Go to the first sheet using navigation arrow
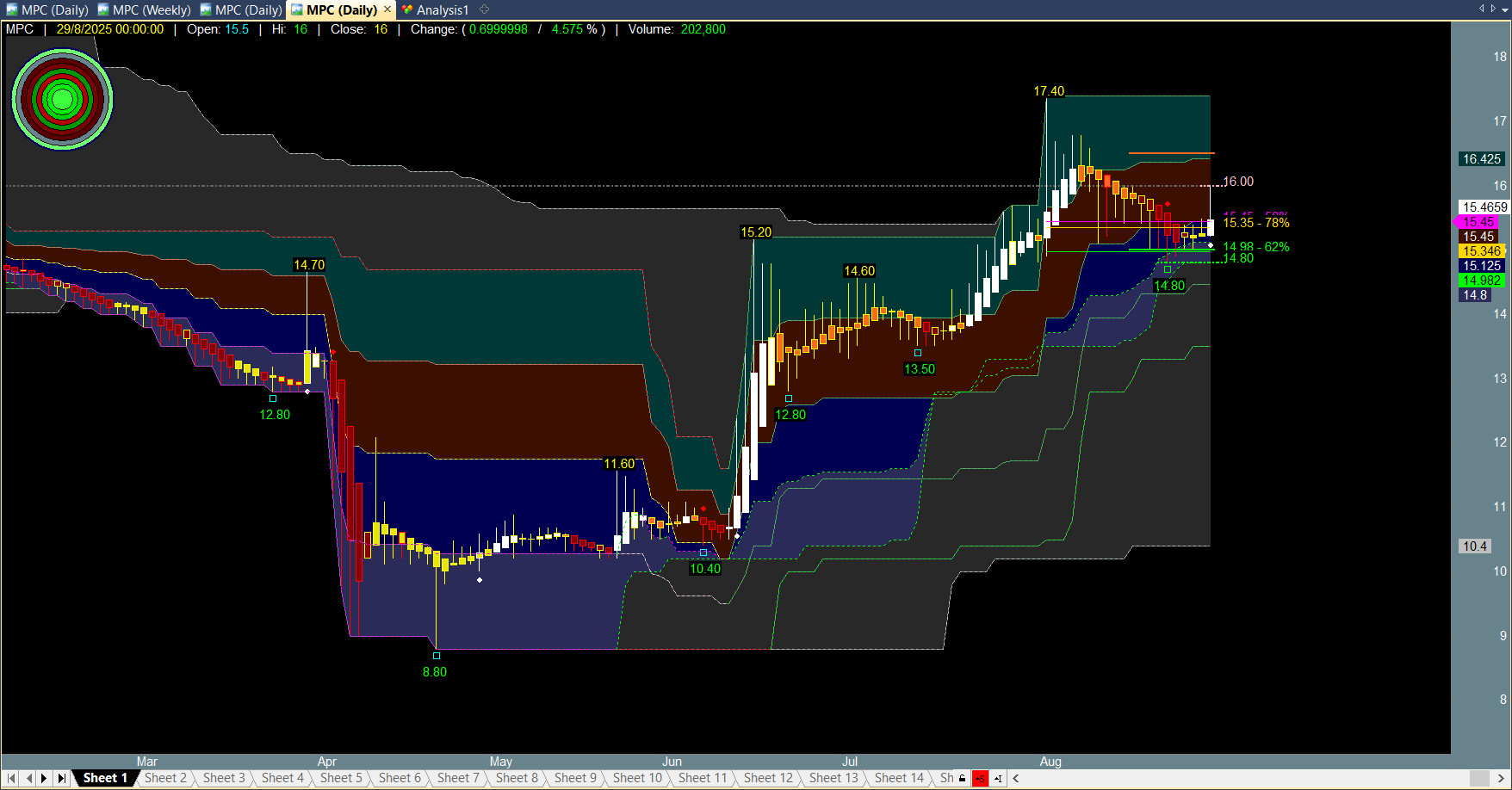This screenshot has width=1512, height=790. coord(11,778)
